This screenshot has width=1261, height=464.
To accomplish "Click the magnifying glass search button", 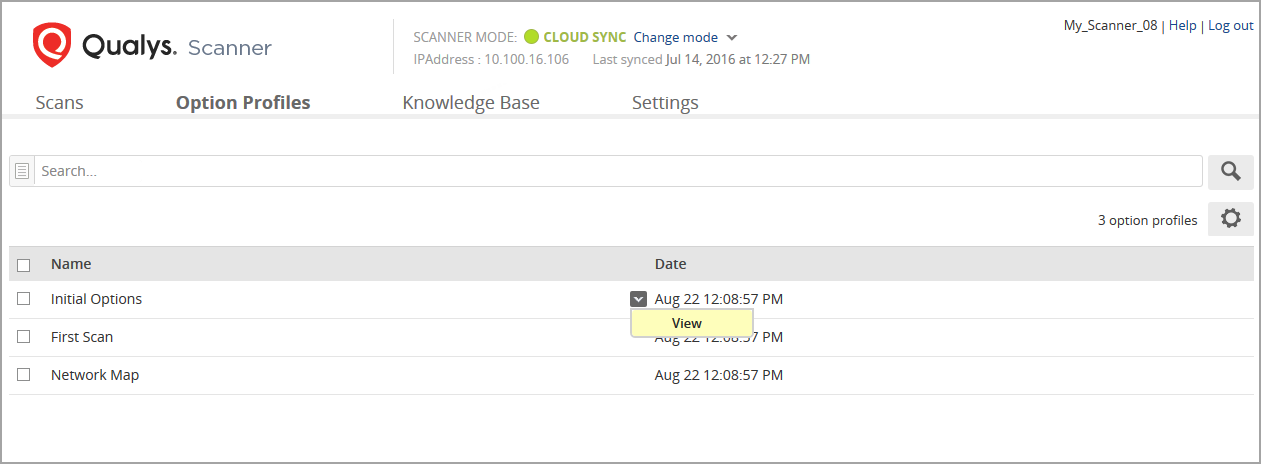I will pos(1230,172).
